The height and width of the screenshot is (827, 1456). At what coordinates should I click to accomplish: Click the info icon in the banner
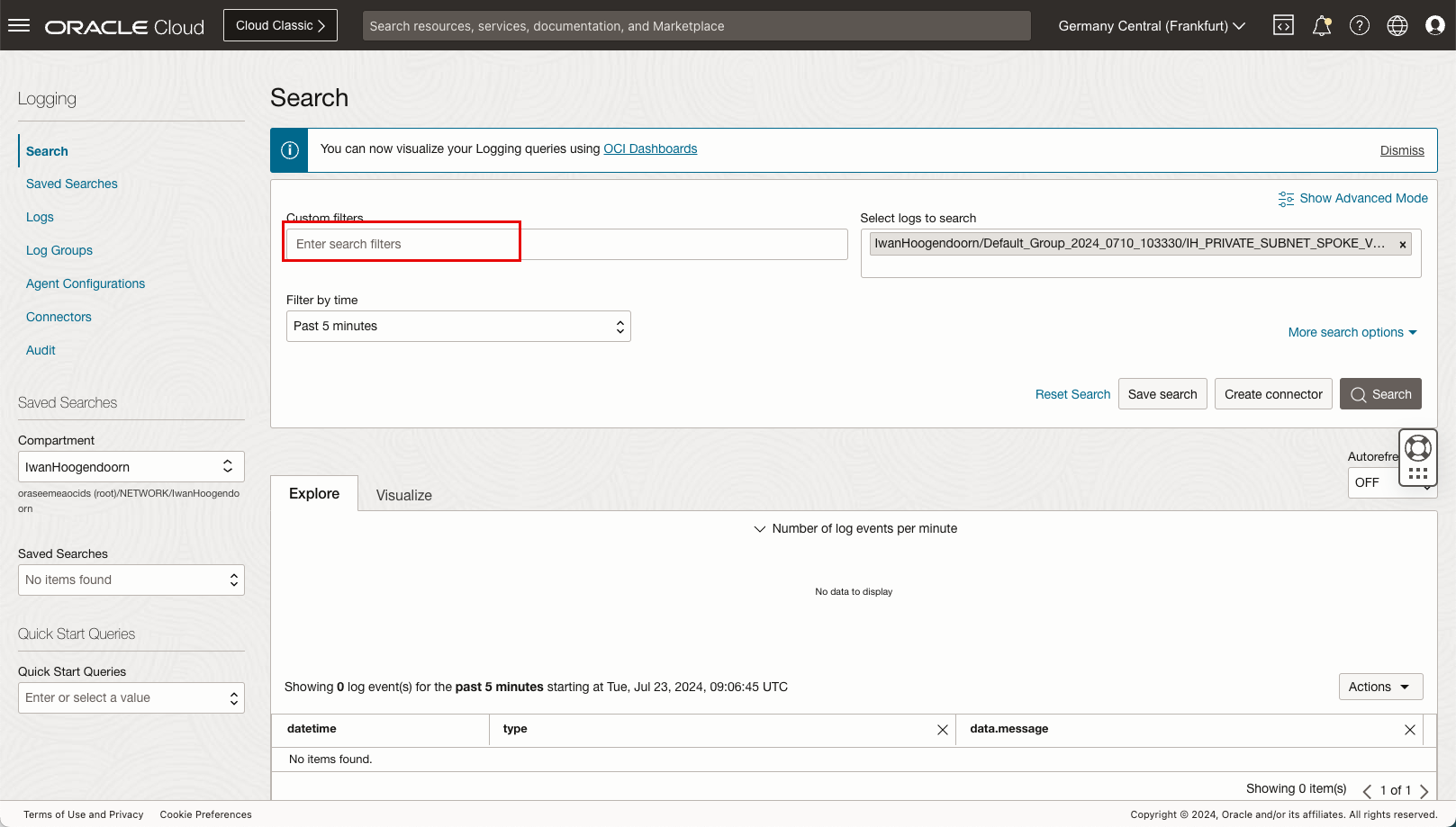[290, 150]
